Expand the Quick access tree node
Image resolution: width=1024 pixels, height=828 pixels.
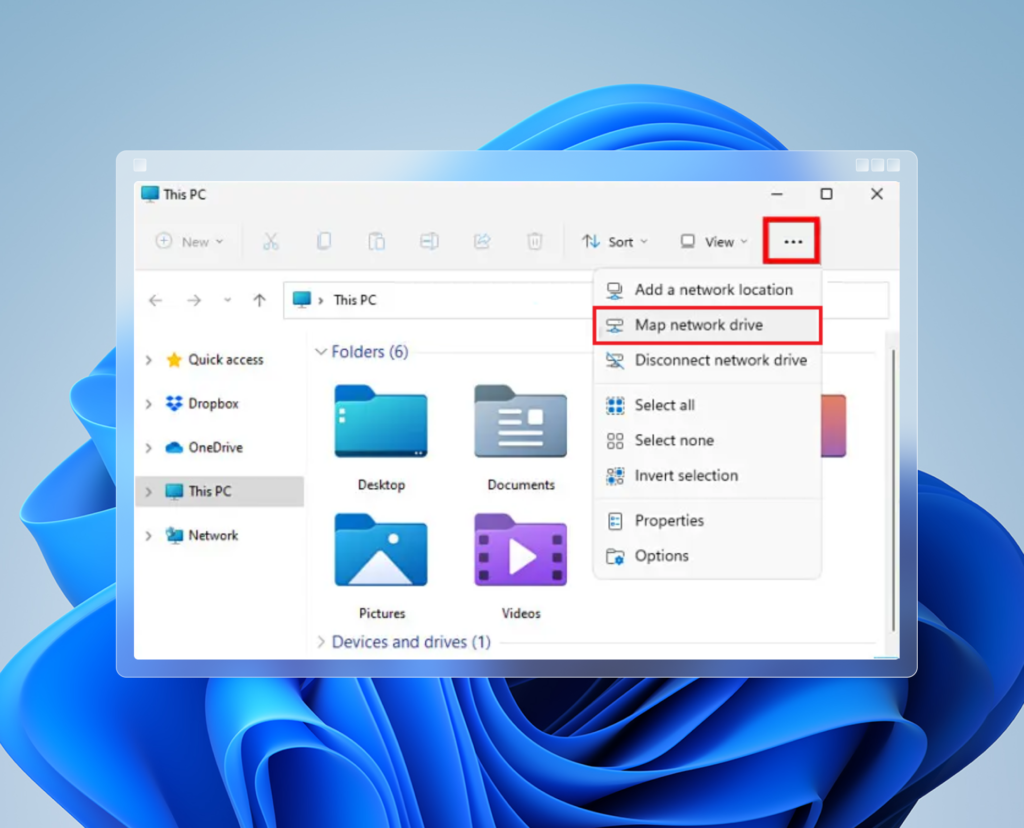(149, 360)
